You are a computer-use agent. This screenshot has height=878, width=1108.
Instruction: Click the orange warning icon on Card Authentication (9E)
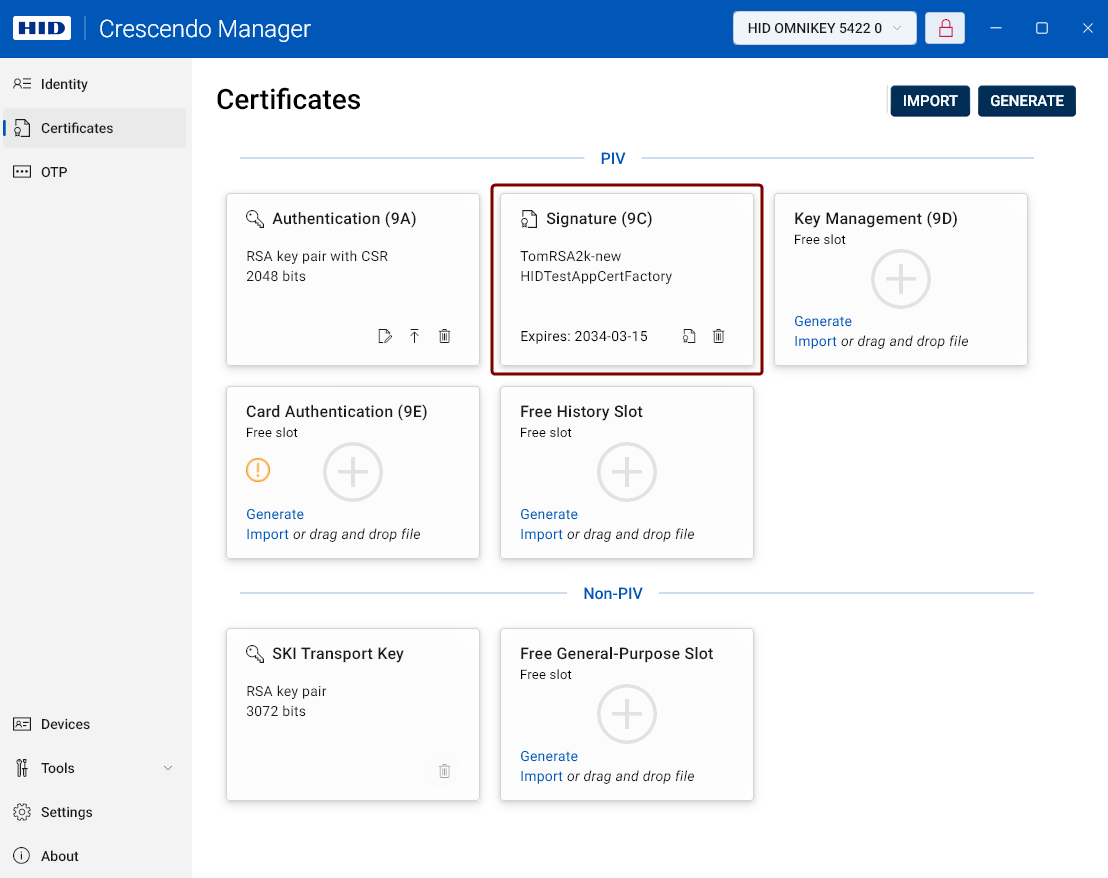pyautogui.click(x=258, y=470)
